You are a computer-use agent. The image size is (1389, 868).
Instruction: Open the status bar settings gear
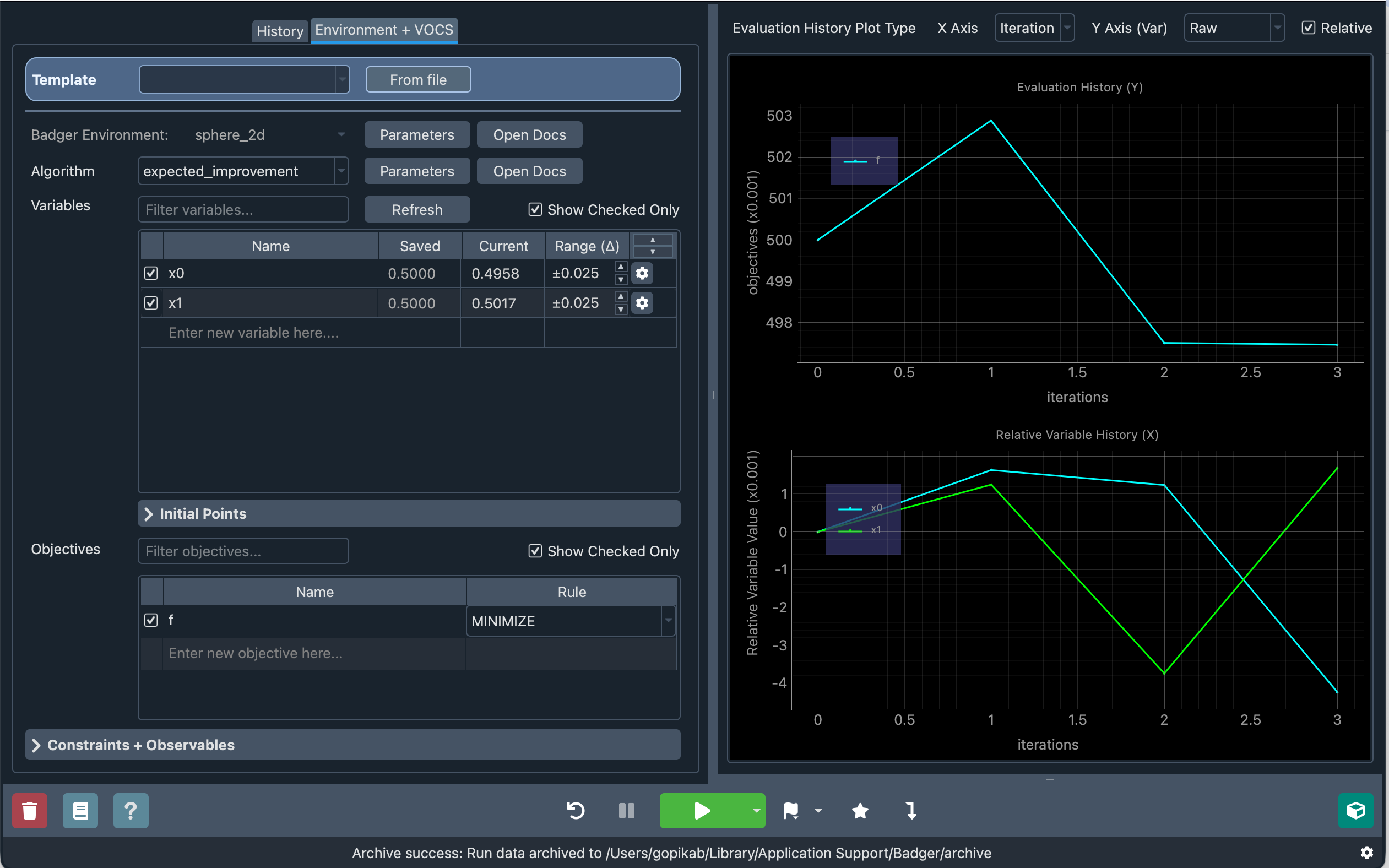click(x=1366, y=852)
